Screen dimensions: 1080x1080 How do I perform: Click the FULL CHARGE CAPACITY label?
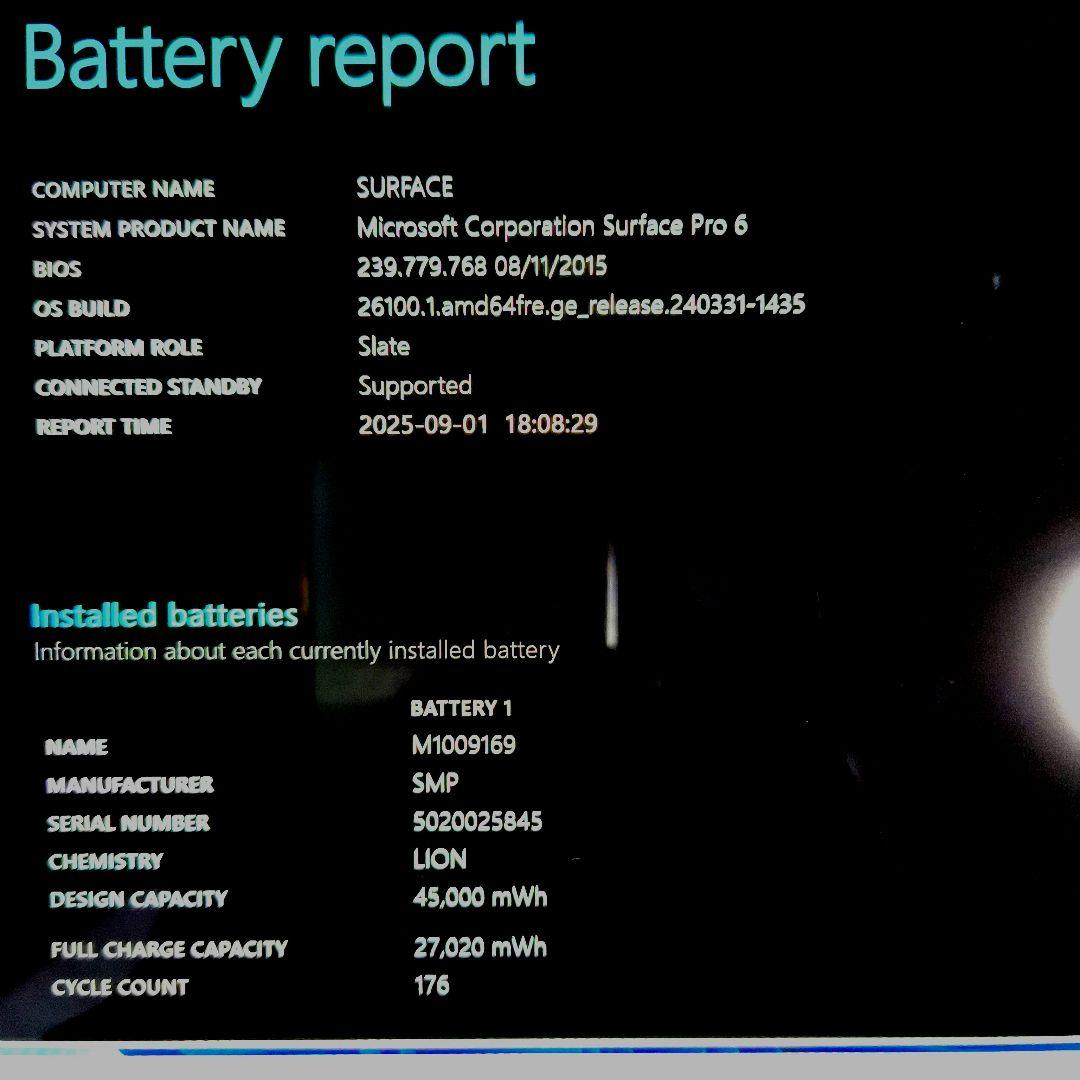click(169, 949)
